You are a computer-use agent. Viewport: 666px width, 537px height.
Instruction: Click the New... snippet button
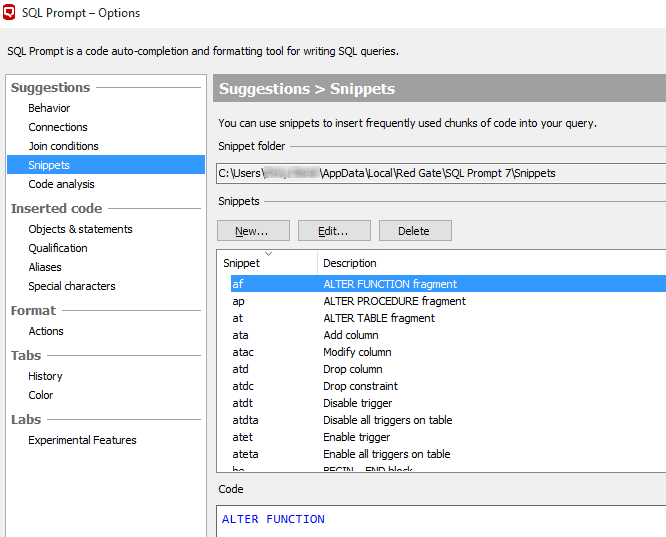(253, 231)
